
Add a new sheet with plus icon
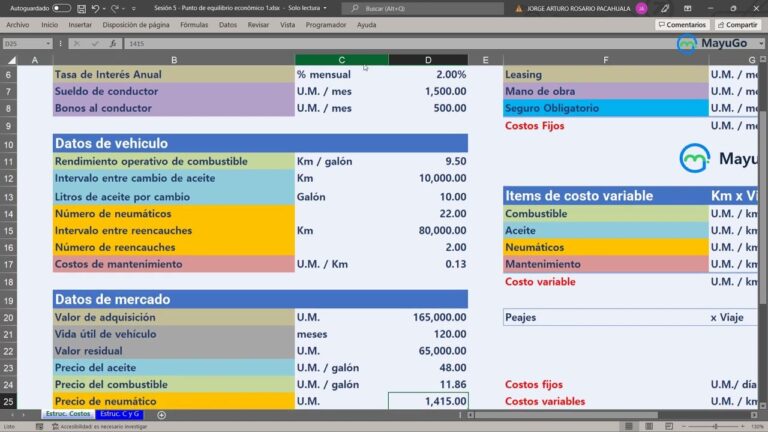click(x=162, y=414)
